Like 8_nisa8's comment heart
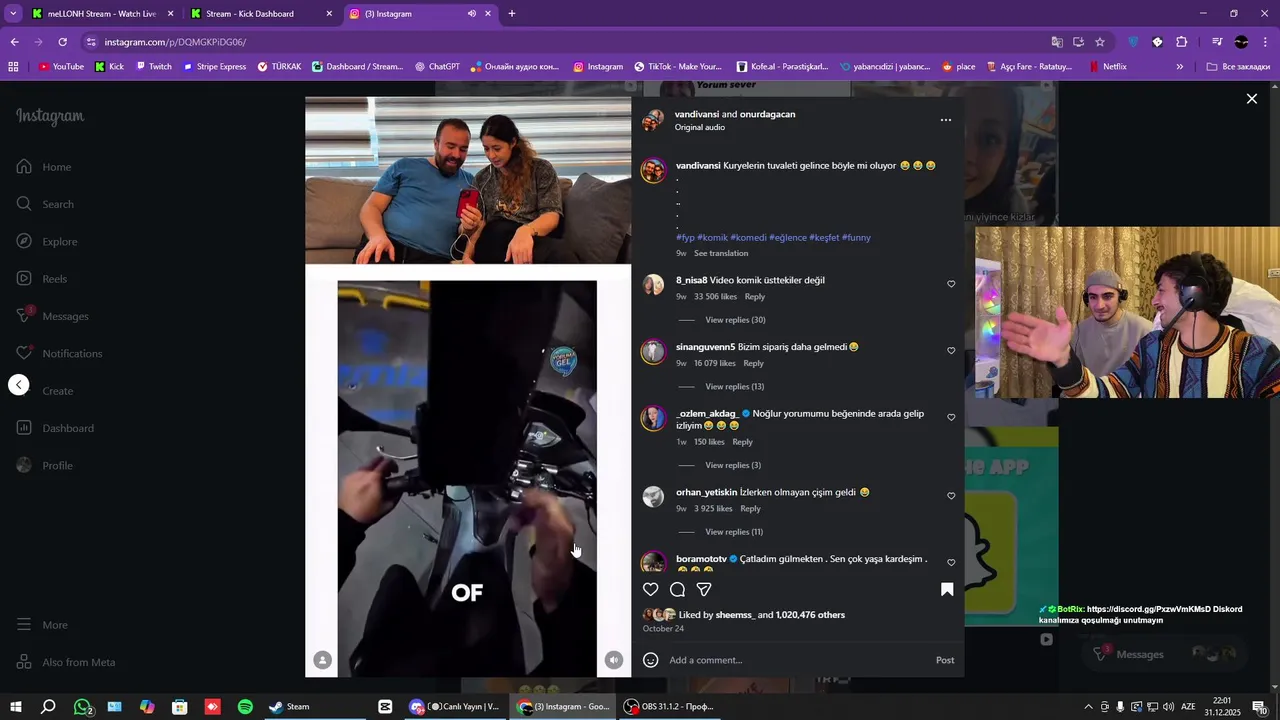Viewport: 1280px width, 720px height. (951, 284)
